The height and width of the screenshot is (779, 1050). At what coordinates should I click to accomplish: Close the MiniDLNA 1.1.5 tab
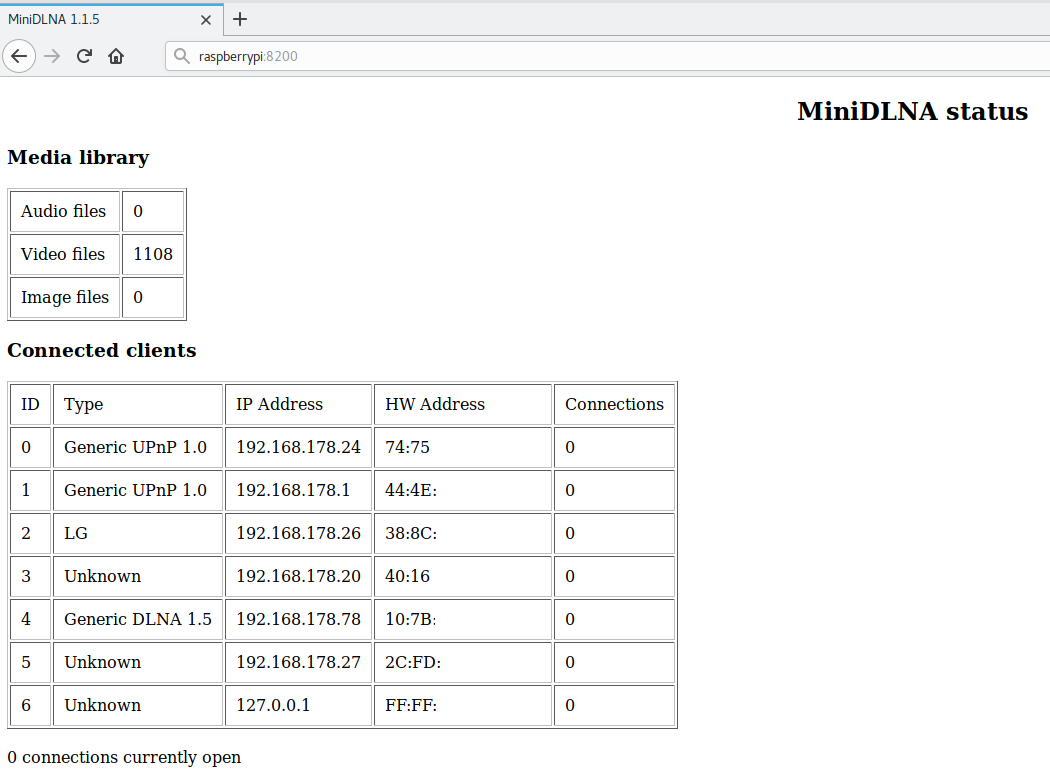pos(206,20)
